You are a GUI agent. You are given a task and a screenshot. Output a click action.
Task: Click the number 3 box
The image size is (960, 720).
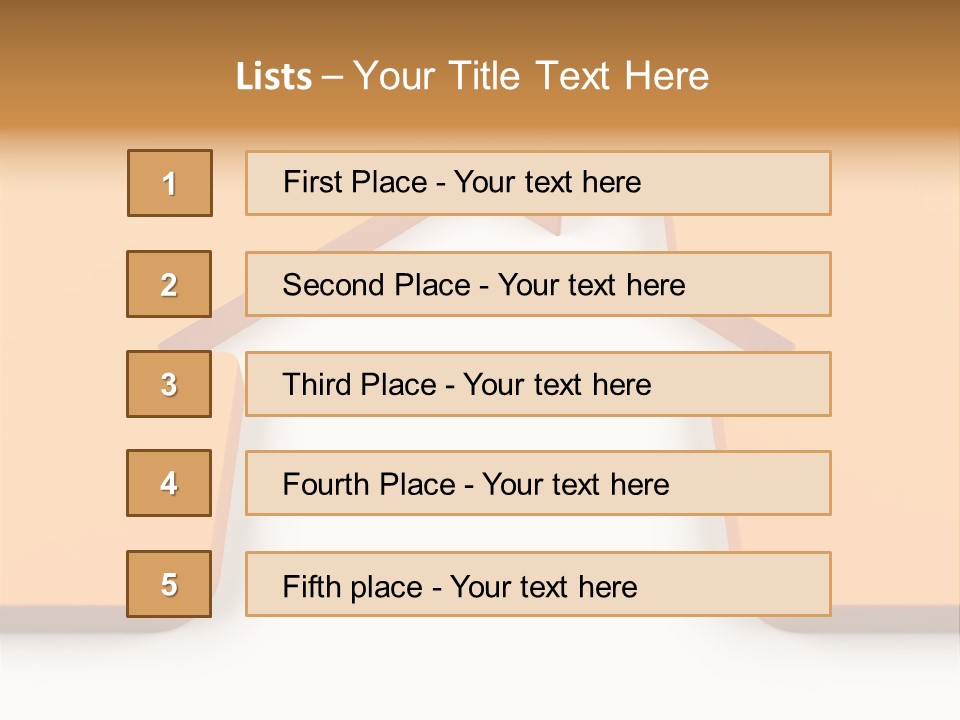pos(169,384)
